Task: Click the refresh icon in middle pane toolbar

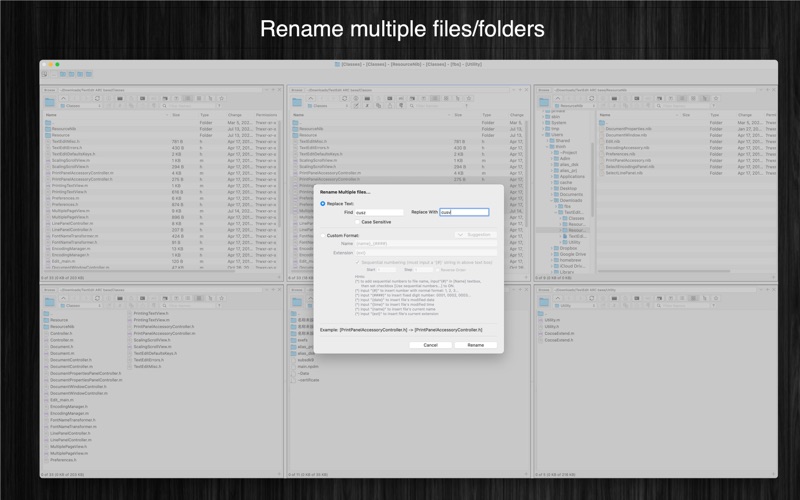Action: click(x=344, y=98)
